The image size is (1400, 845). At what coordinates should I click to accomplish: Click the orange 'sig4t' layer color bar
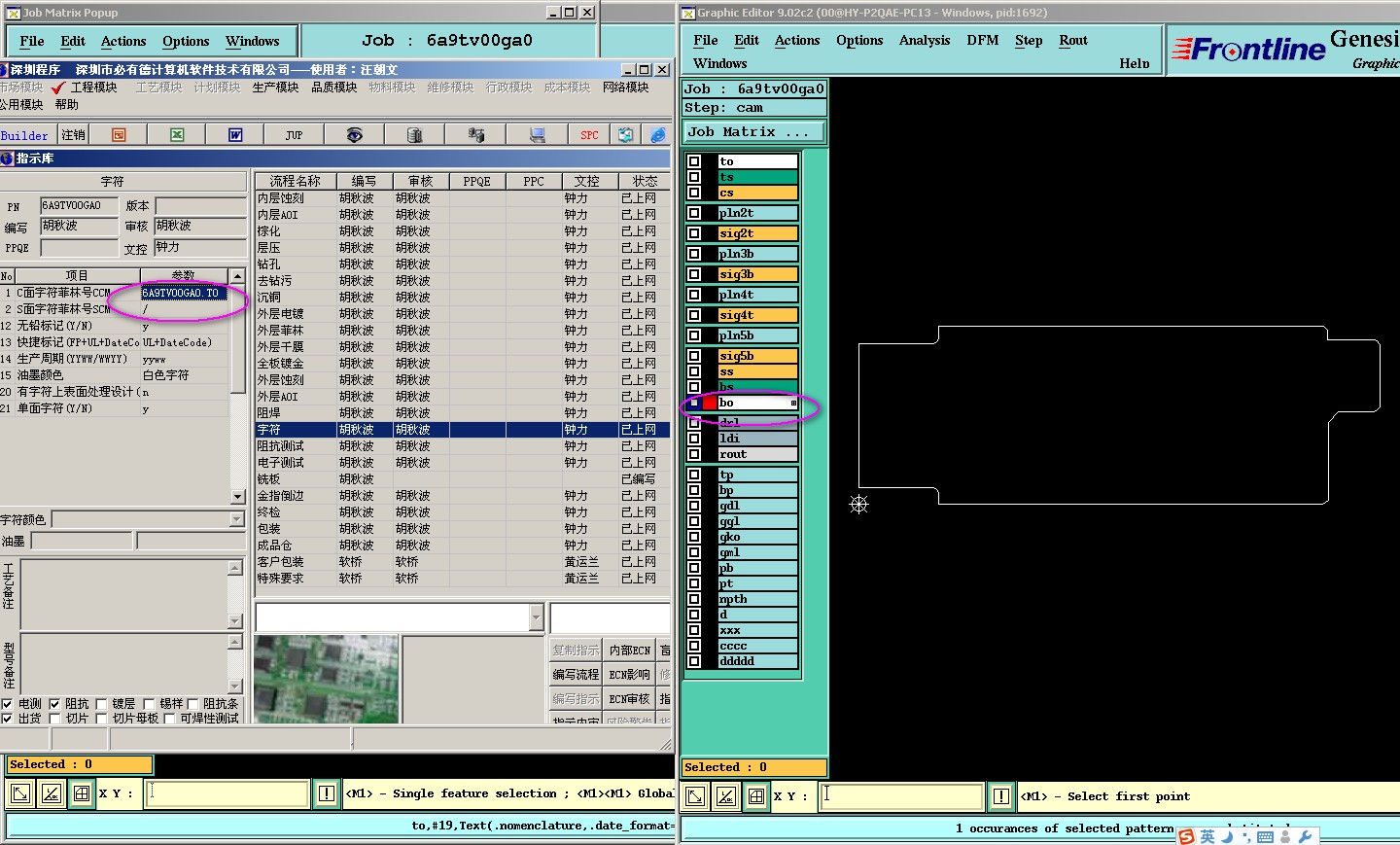point(757,315)
